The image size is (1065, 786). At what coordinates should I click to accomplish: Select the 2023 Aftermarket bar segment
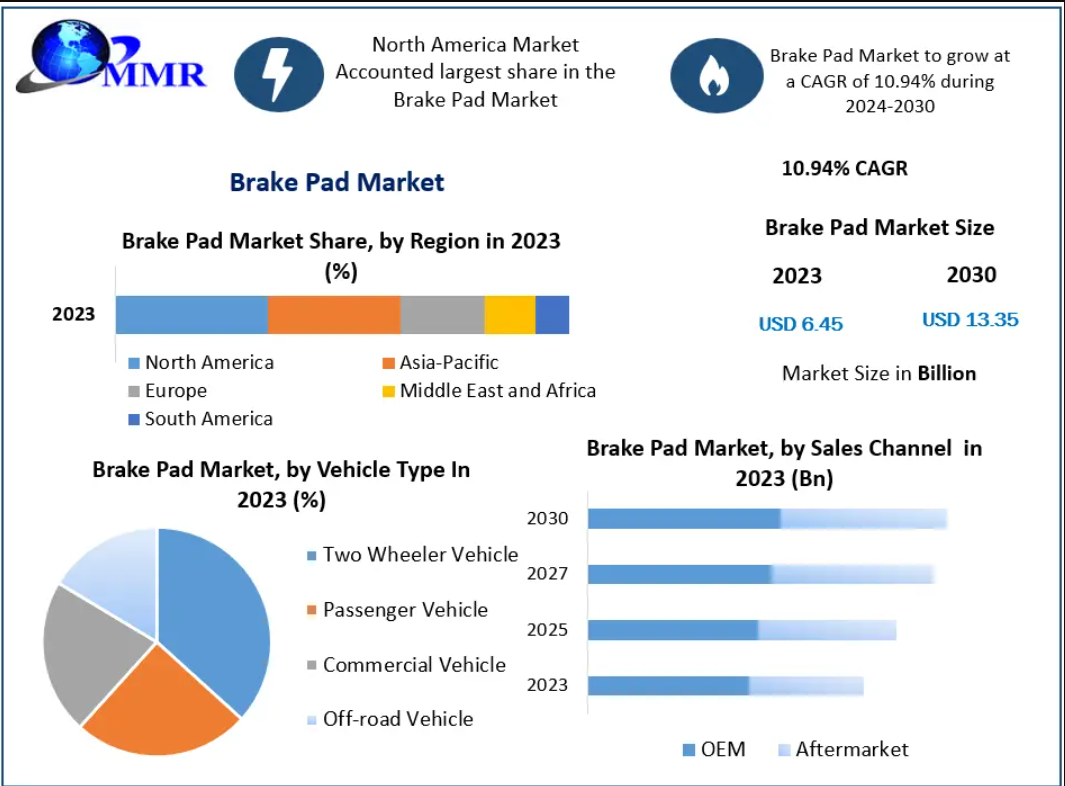[x=806, y=685]
